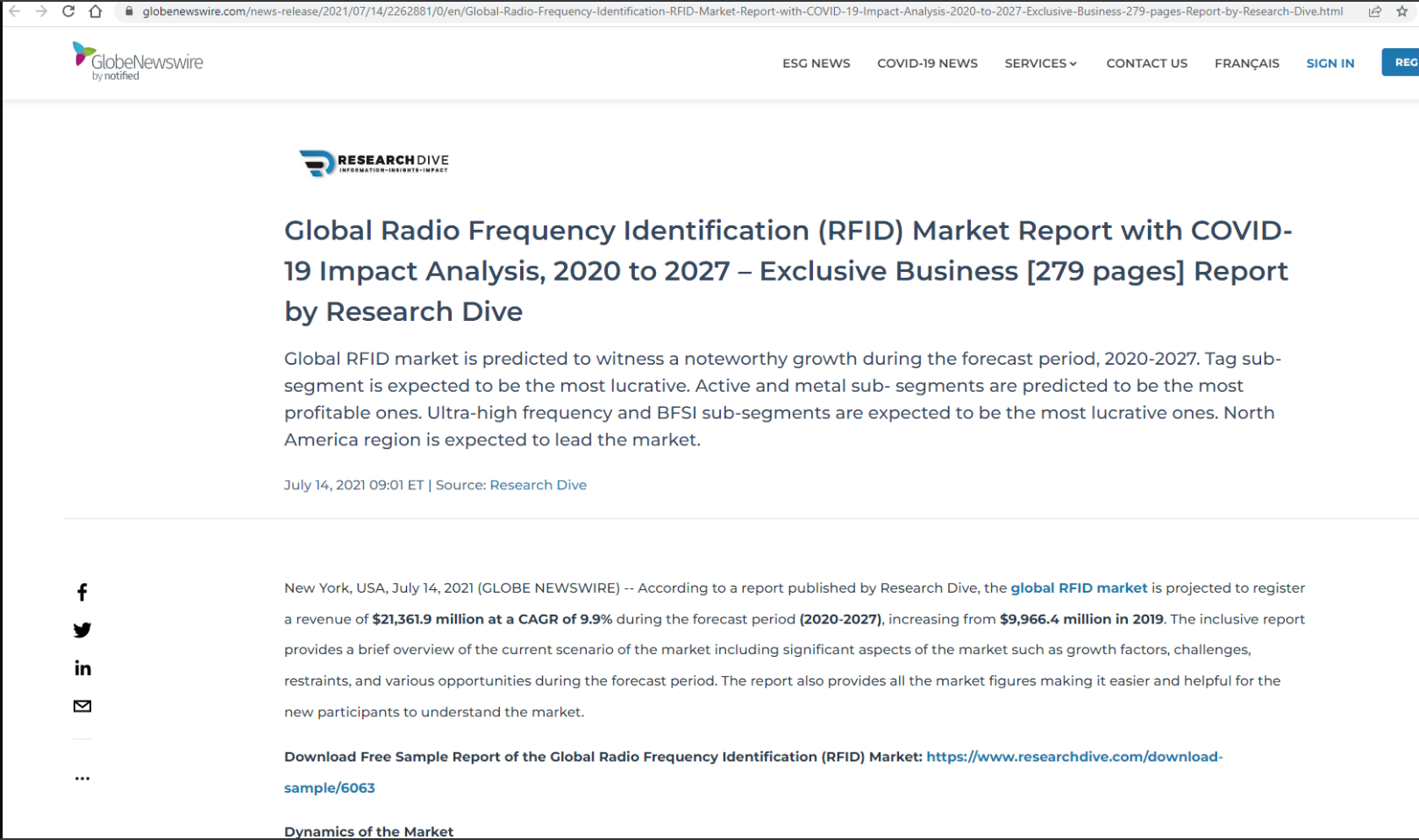Screen dimensions: 1419x840
Task: Expand the Services dropdown menu
Action: pos(1040,63)
